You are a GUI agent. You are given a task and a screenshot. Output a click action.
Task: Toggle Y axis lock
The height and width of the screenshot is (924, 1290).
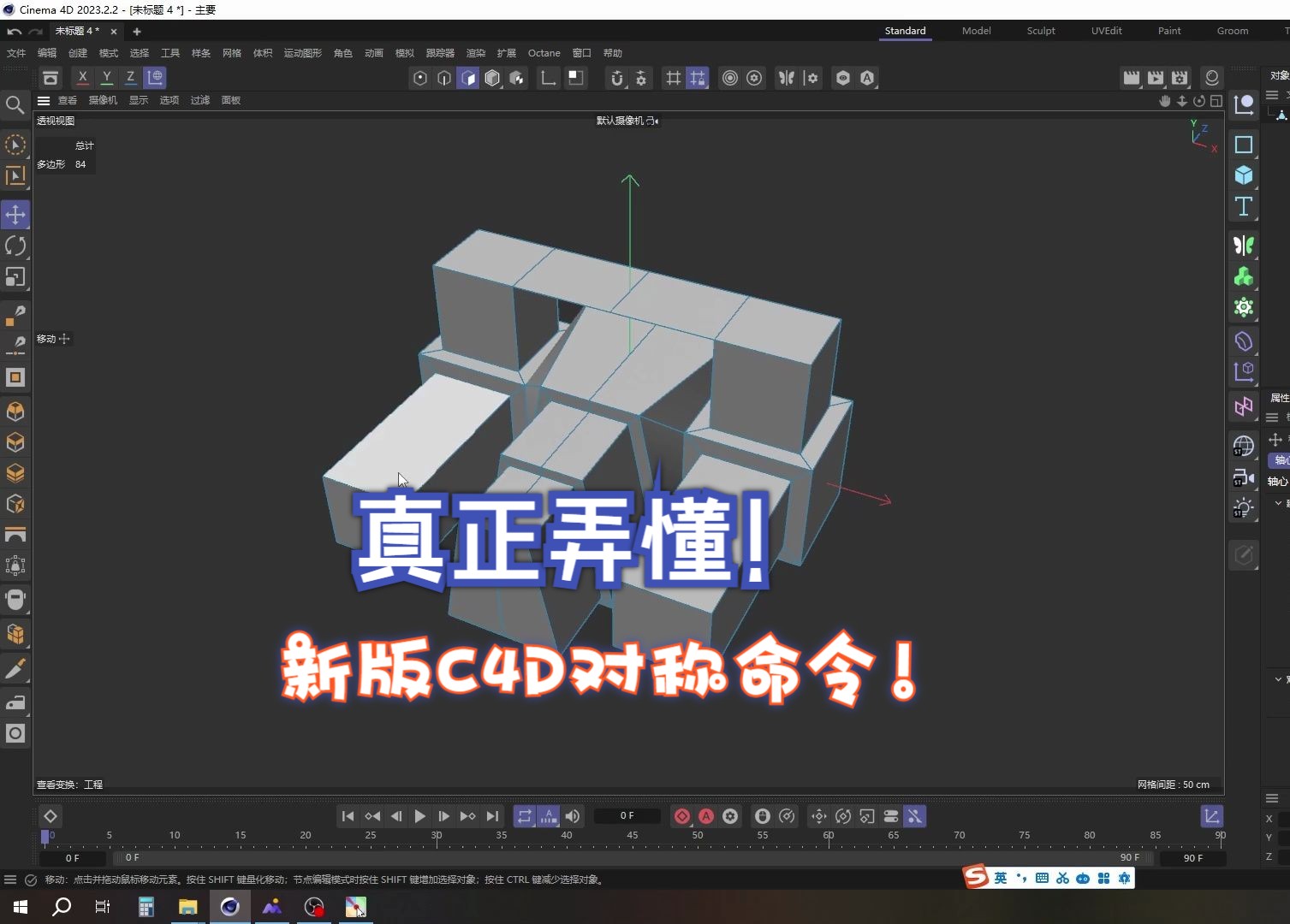point(106,77)
